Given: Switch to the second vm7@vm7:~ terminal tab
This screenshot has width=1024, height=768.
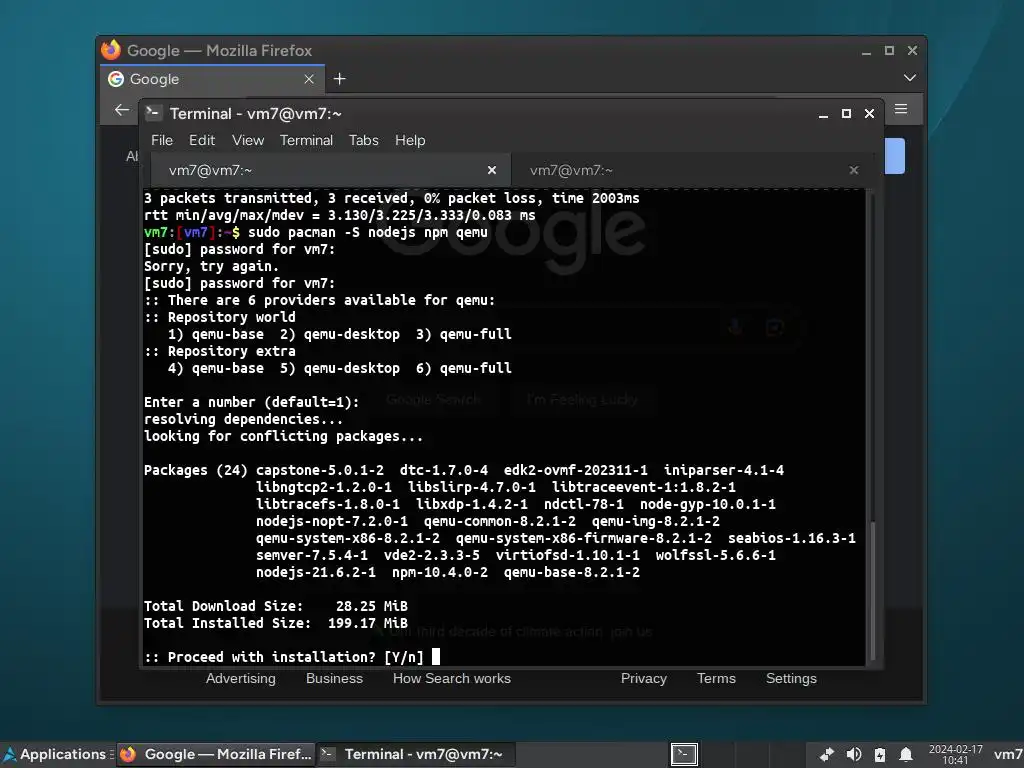Looking at the screenshot, I should (694, 170).
